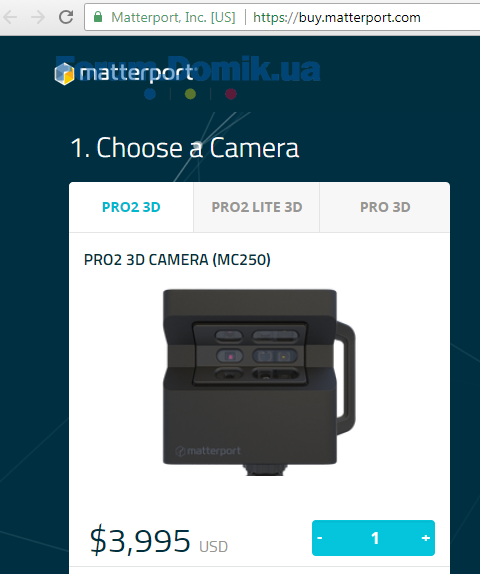Click the browser back arrow
The height and width of the screenshot is (574, 480).
tap(10, 17)
